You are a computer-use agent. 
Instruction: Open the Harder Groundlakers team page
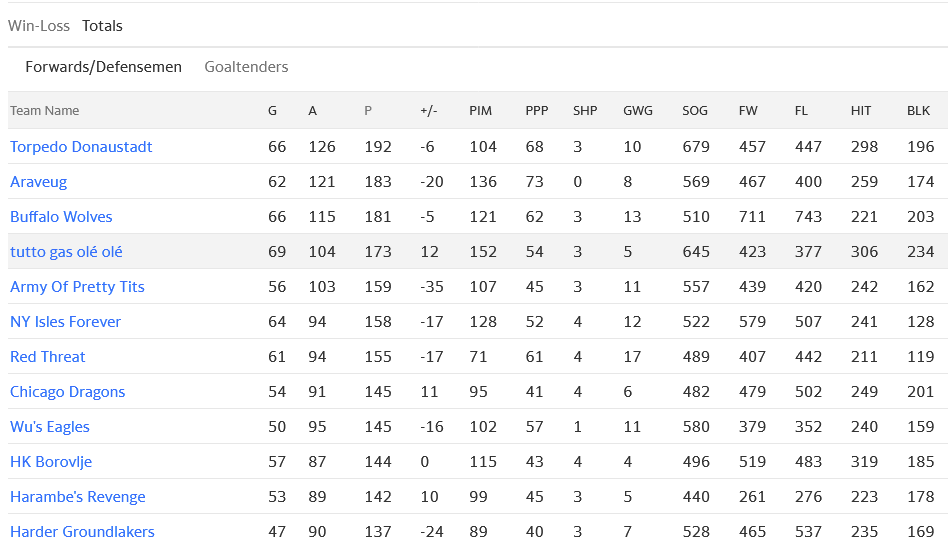(x=82, y=532)
